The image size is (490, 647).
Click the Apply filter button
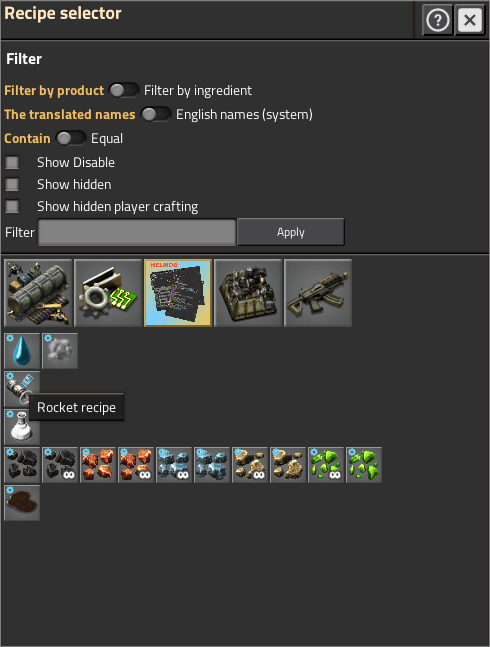[291, 232]
